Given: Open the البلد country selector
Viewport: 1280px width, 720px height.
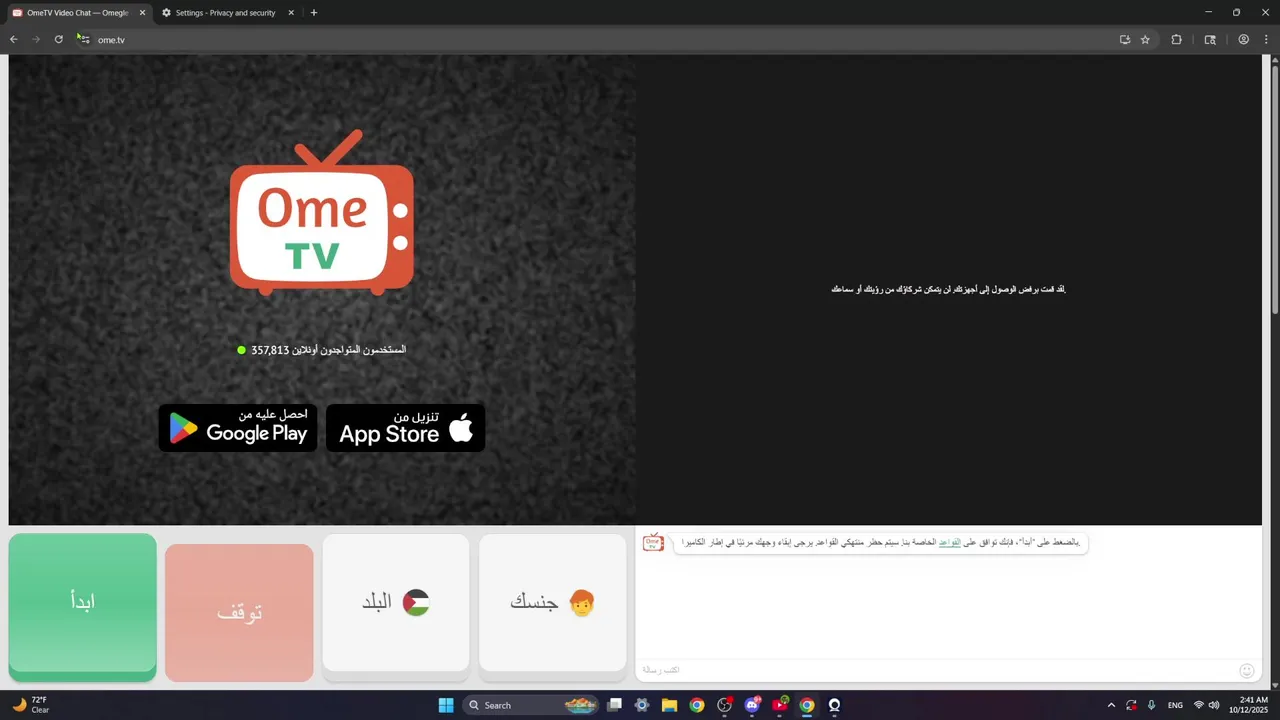Looking at the screenshot, I should click(x=396, y=602).
